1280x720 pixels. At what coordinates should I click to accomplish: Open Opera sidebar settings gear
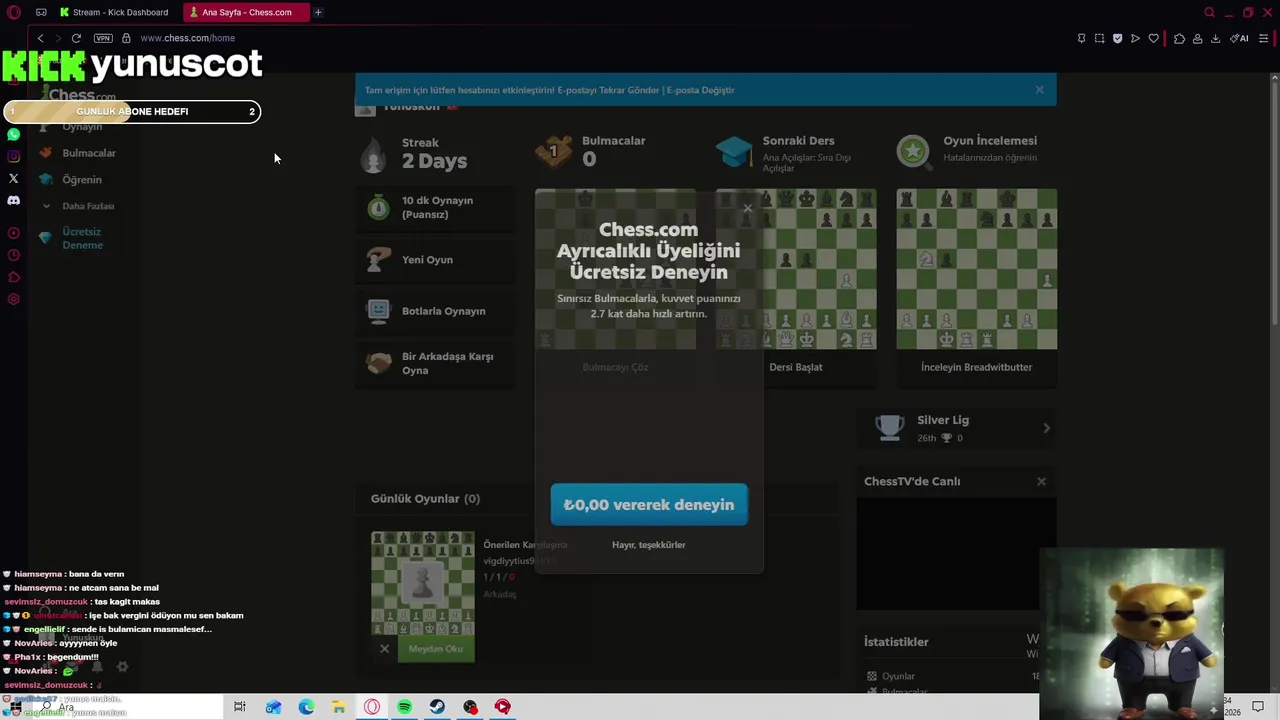tap(13, 299)
